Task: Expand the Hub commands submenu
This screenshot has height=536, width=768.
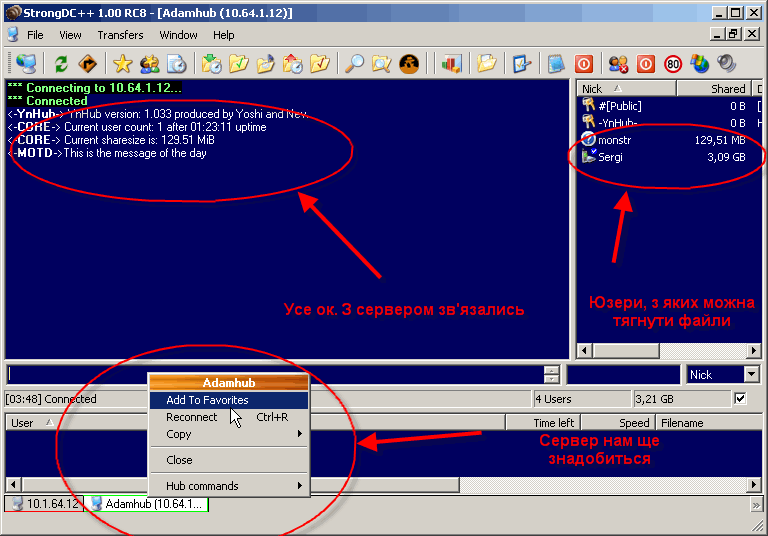Action: point(229,486)
